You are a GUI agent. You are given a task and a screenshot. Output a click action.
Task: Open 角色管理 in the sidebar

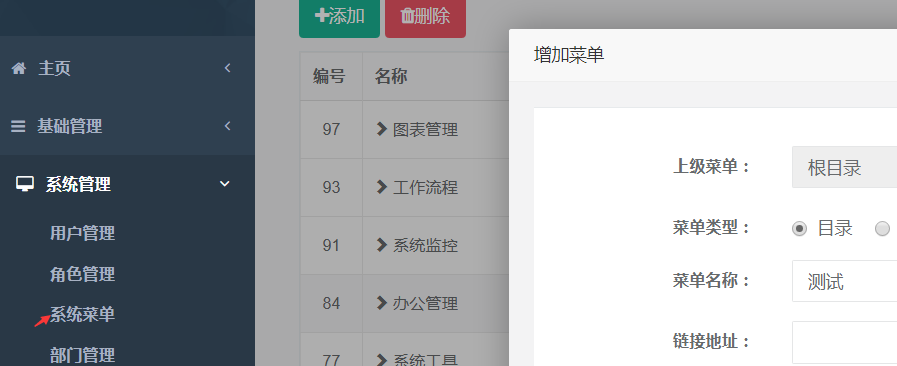pos(82,274)
